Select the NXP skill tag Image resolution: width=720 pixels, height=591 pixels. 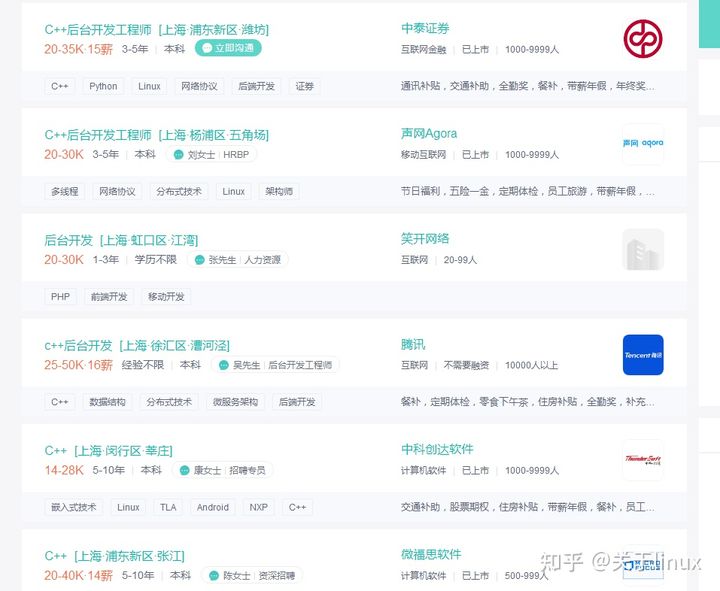click(259, 507)
